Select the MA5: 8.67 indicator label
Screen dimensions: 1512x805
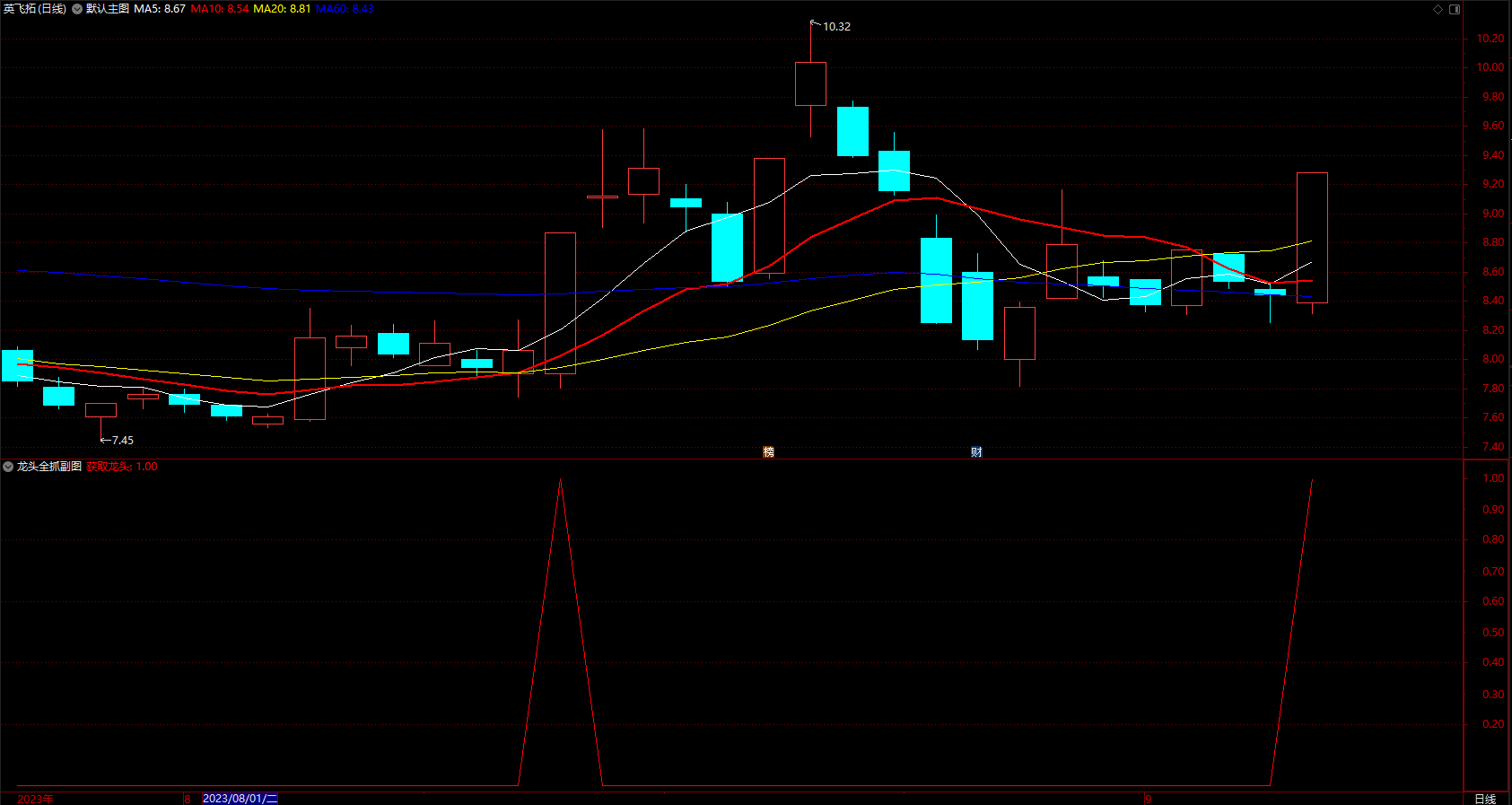(160, 9)
